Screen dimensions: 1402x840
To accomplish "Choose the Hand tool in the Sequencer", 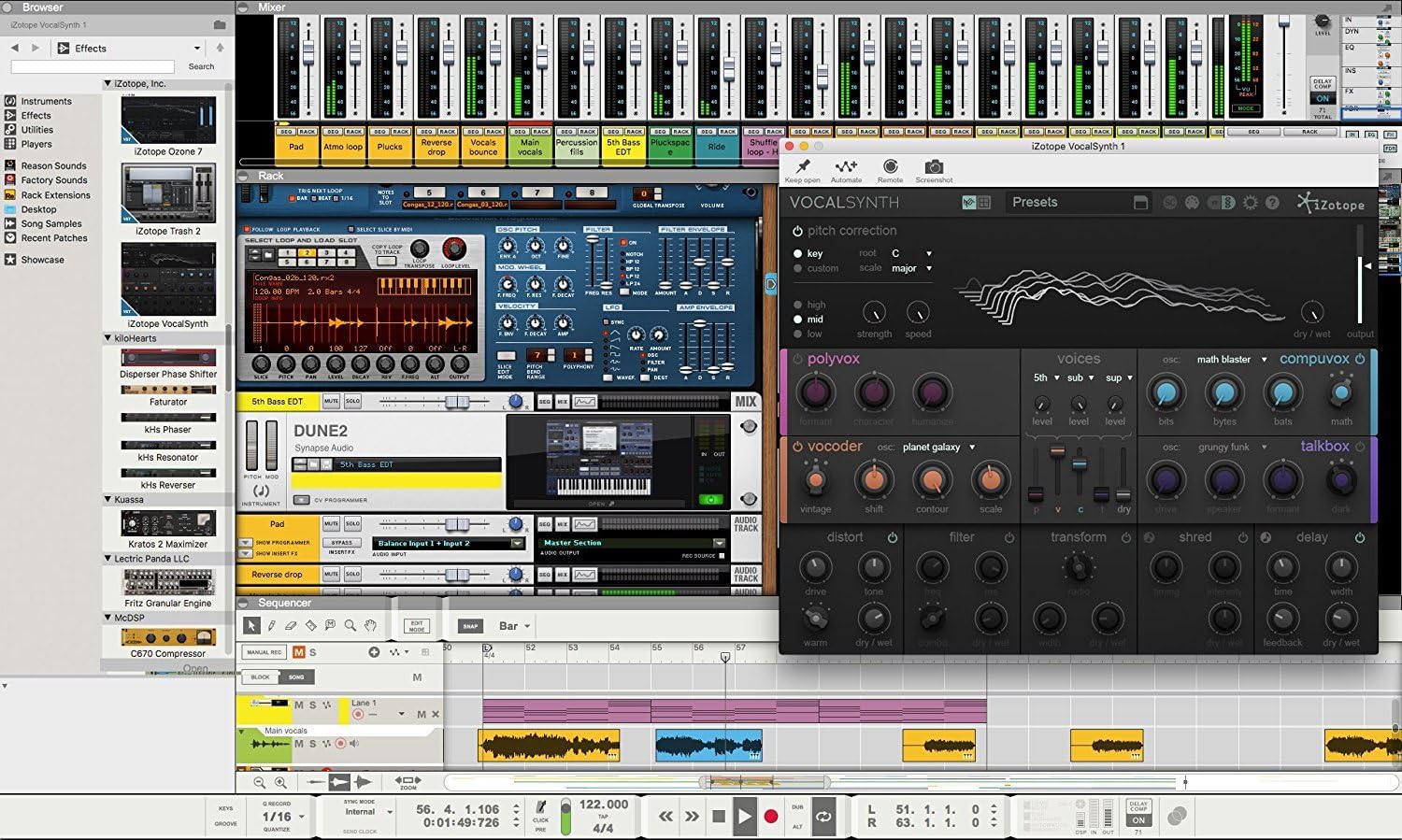I will coord(370,625).
